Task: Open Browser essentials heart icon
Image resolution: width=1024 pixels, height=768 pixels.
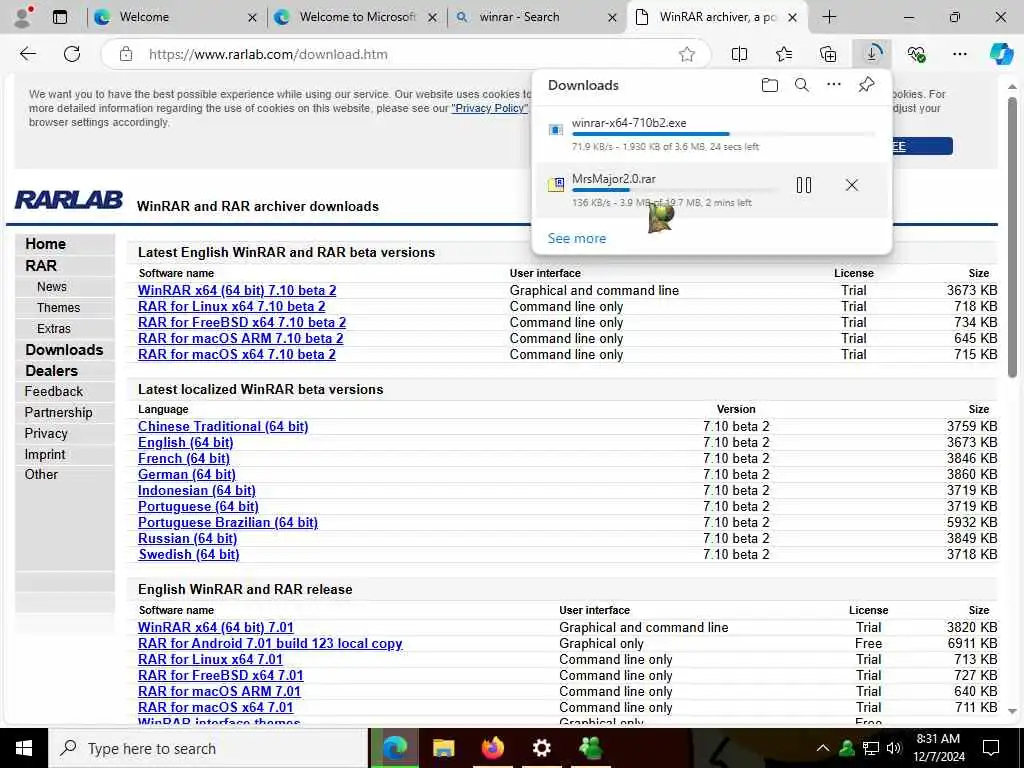Action: click(916, 54)
